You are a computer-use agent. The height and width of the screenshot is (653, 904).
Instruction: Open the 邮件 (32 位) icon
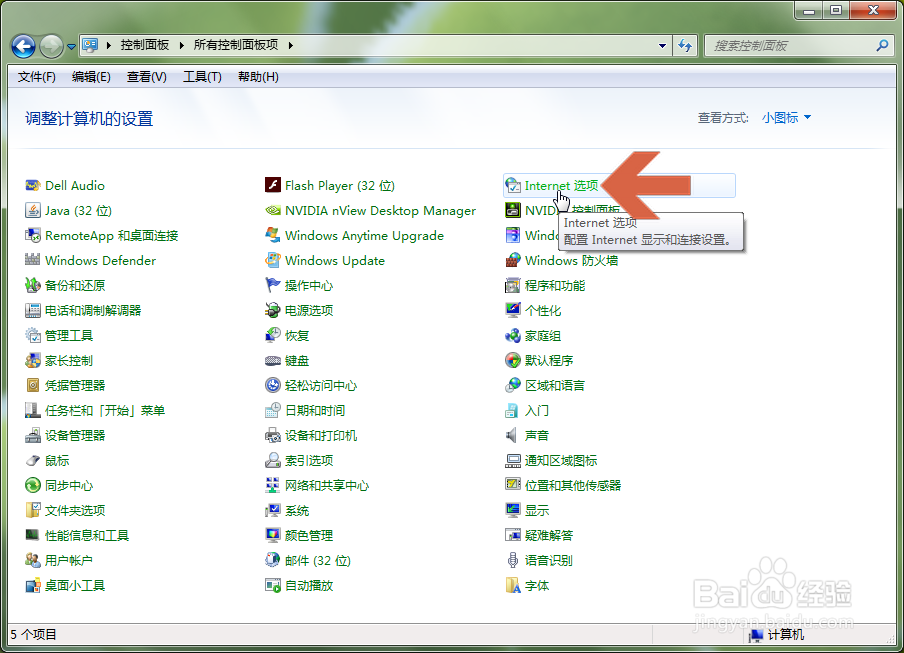[x=273, y=560]
